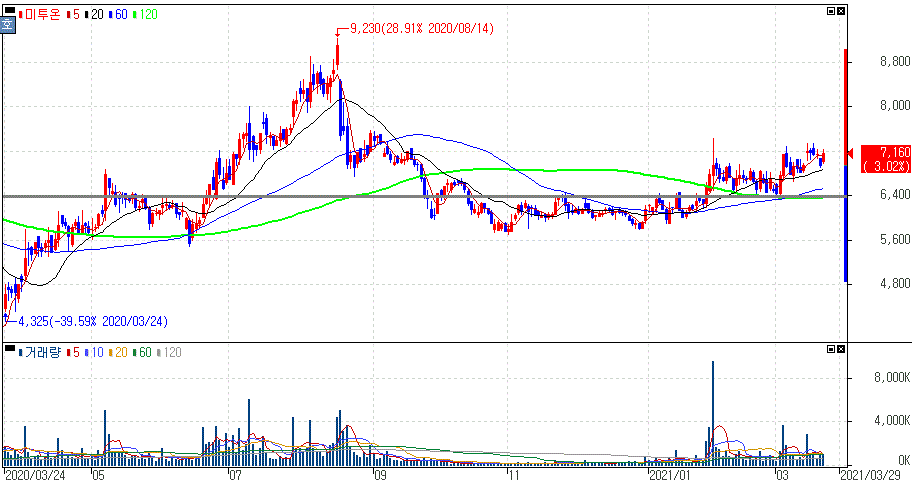The image size is (912, 481).
Task: Click the black menu icon of the 거래량 pane
Action: coord(9,348)
